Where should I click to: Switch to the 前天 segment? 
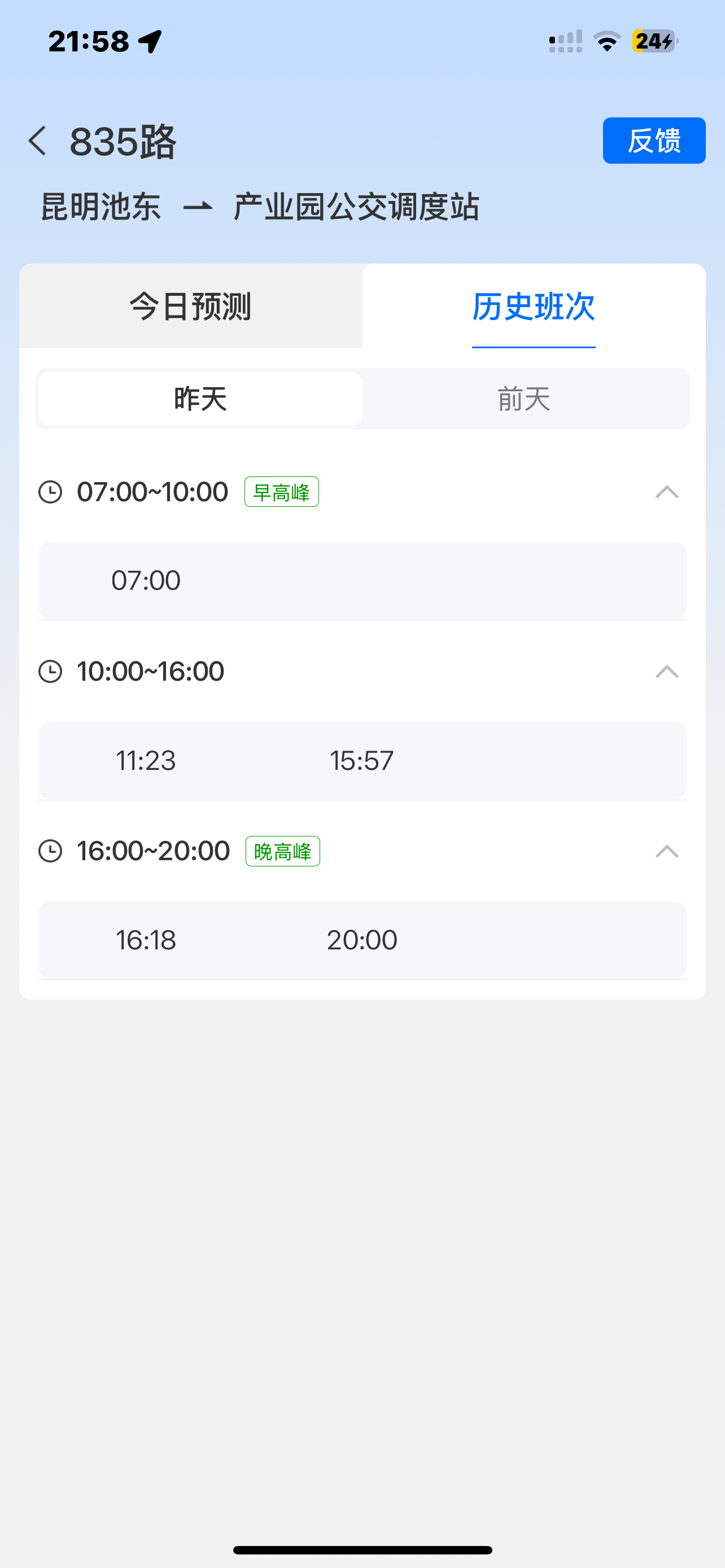pos(524,399)
